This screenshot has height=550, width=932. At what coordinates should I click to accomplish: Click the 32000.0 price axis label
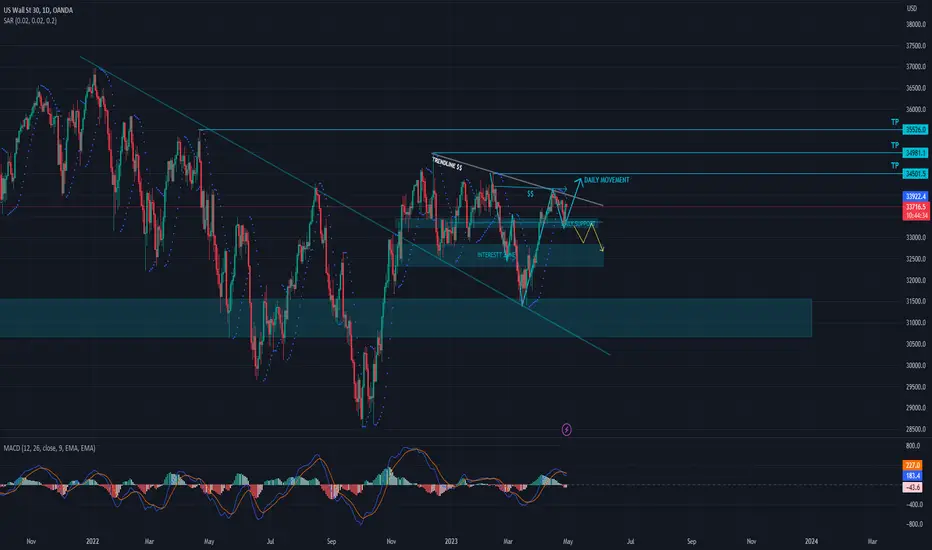(916, 280)
